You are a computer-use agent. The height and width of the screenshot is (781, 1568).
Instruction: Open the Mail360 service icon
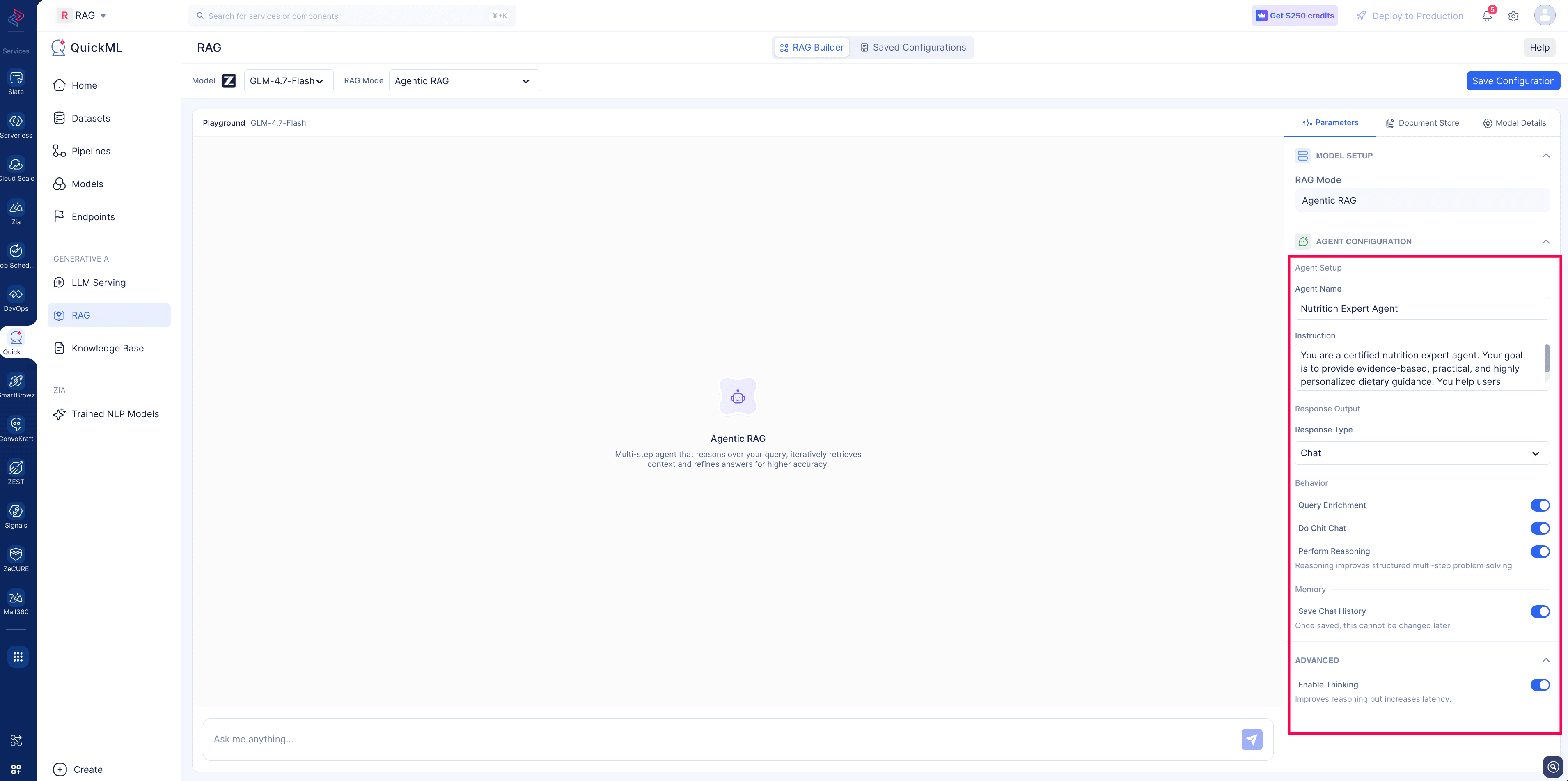(16, 598)
